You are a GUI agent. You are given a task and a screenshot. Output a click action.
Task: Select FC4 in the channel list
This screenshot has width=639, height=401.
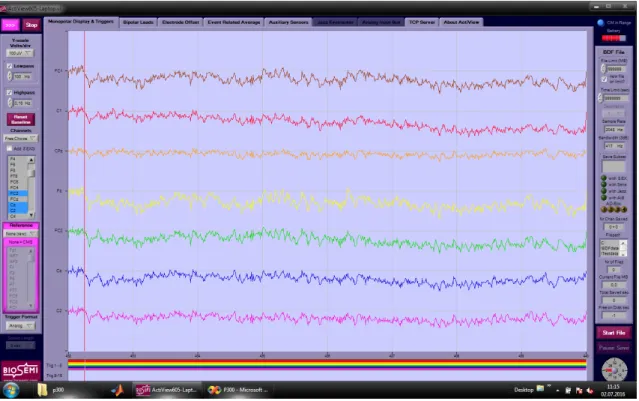[18, 187]
